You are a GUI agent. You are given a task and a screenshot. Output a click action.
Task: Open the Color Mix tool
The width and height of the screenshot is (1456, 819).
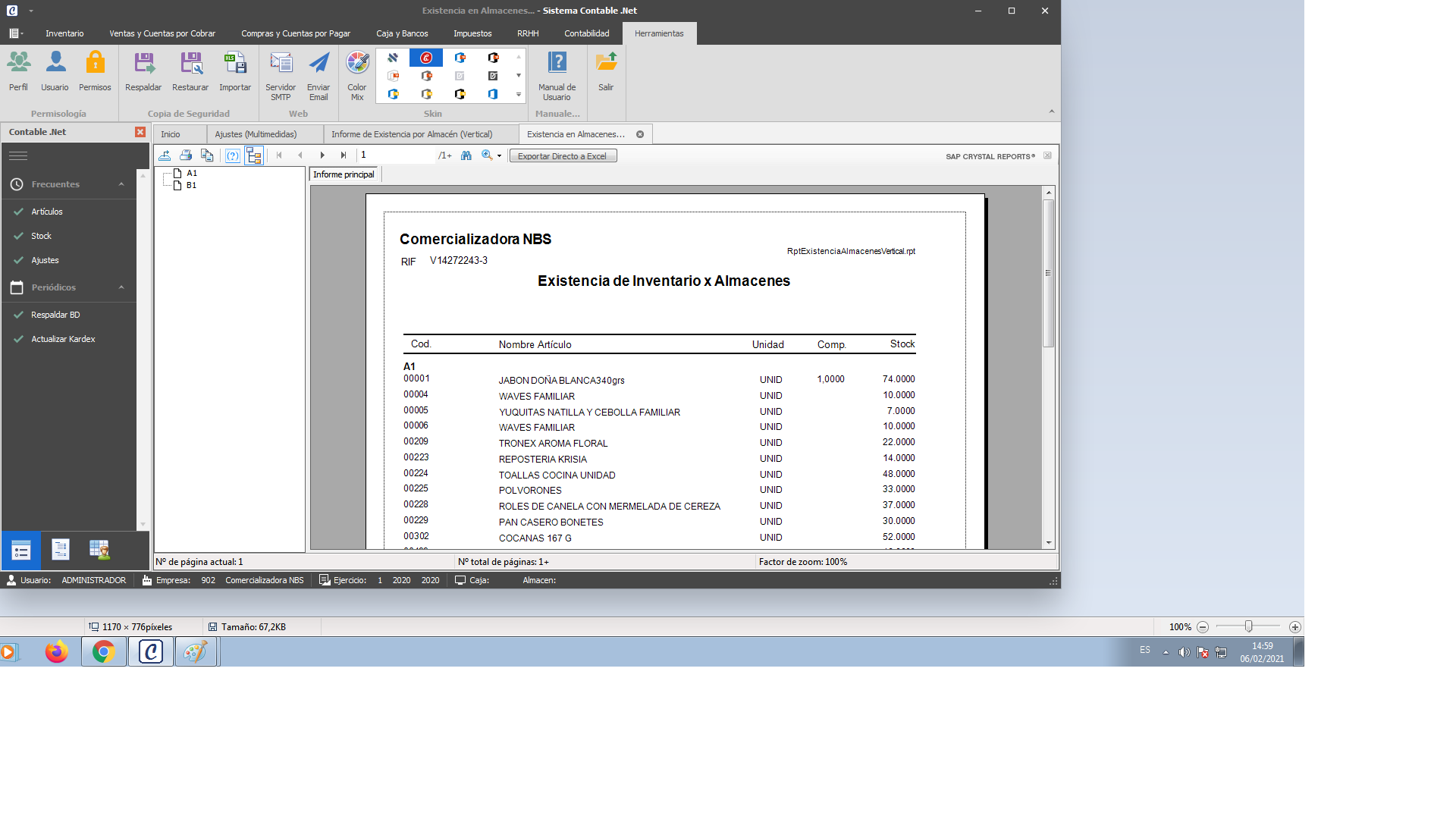(357, 76)
